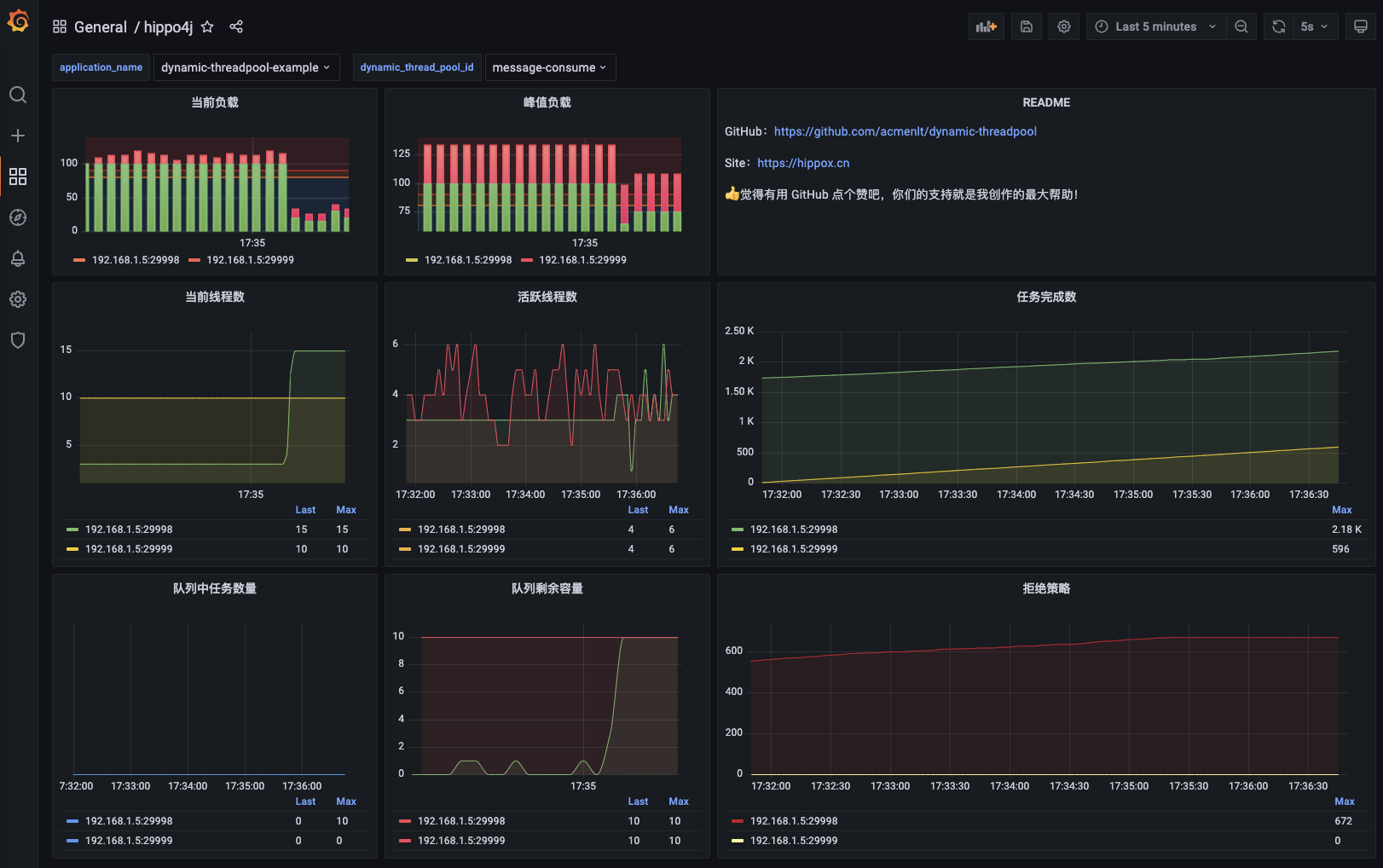Open the Last 5 minutes time picker
The height and width of the screenshot is (868, 1383).
1155,27
